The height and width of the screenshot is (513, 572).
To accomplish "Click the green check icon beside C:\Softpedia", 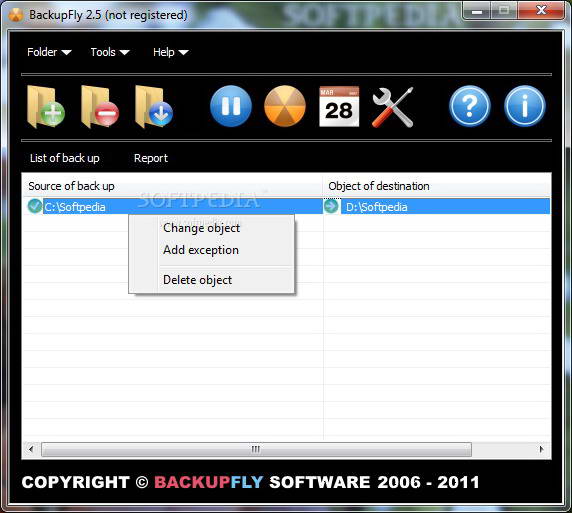I will [35, 206].
